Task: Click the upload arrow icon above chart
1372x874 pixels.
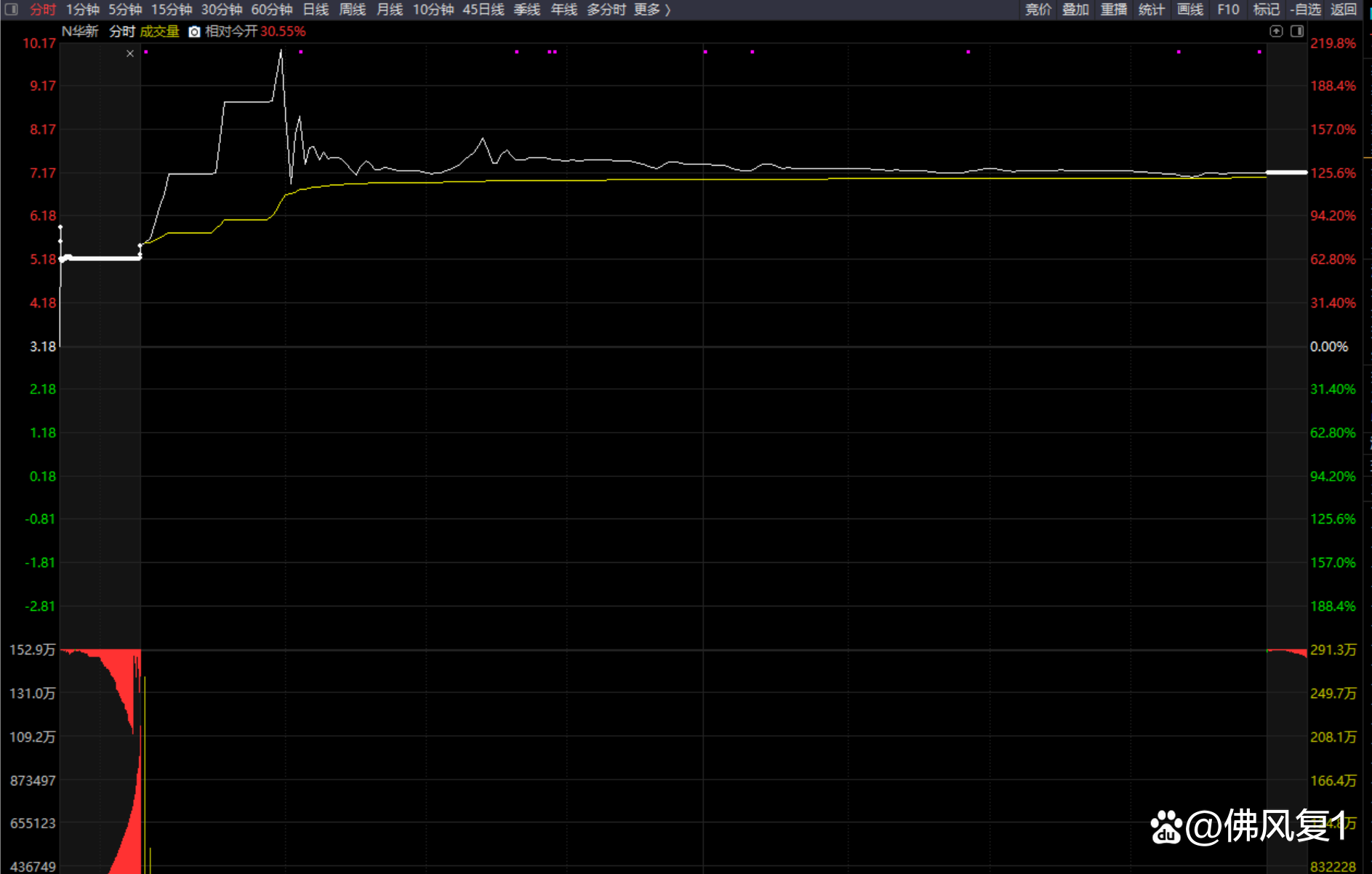Action: [x=1276, y=31]
